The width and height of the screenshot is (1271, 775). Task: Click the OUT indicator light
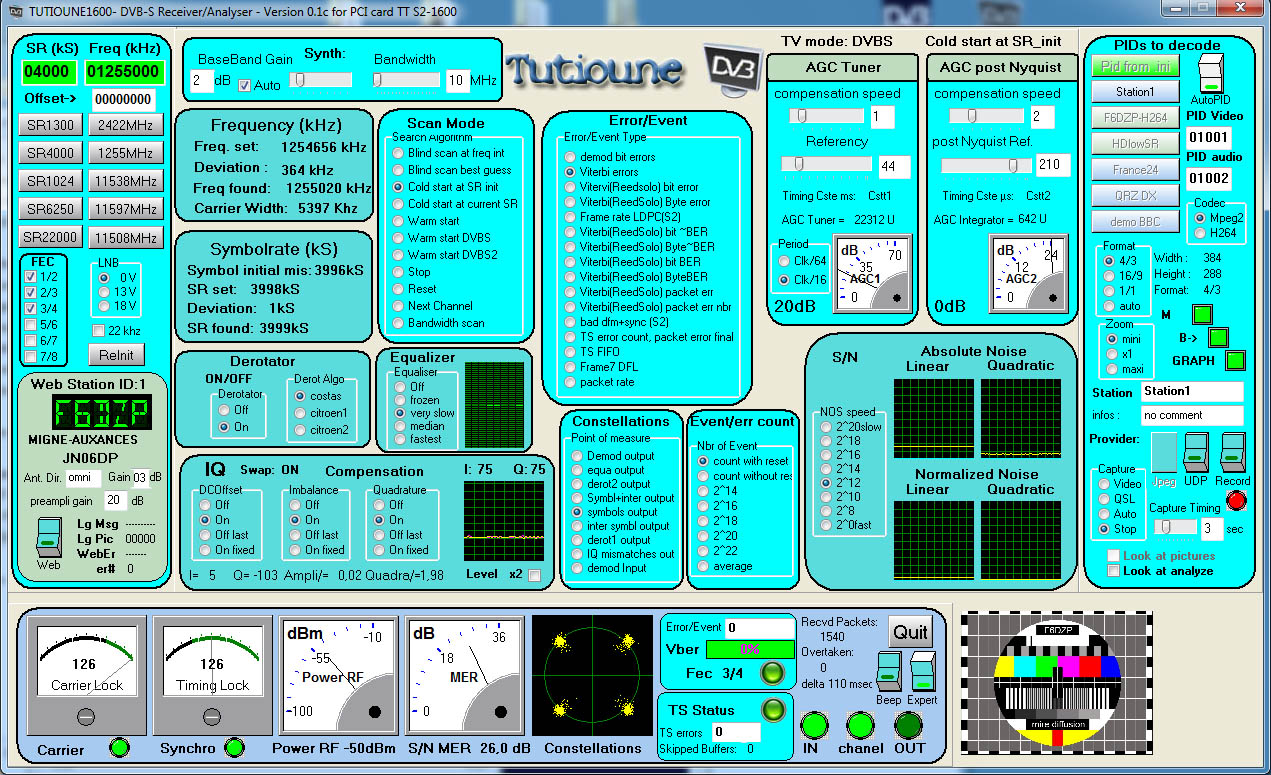pos(909,726)
